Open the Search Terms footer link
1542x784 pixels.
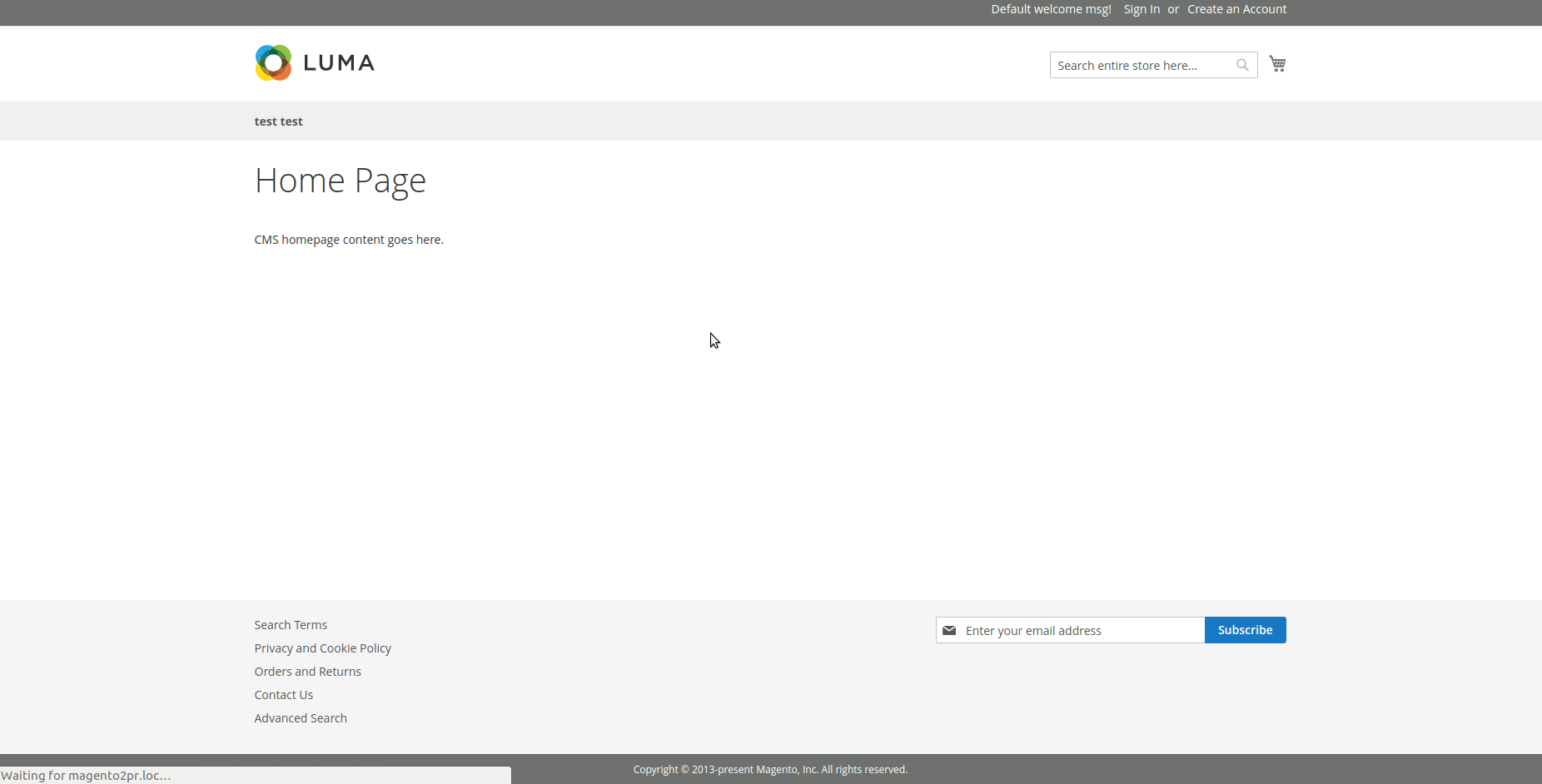click(x=291, y=625)
